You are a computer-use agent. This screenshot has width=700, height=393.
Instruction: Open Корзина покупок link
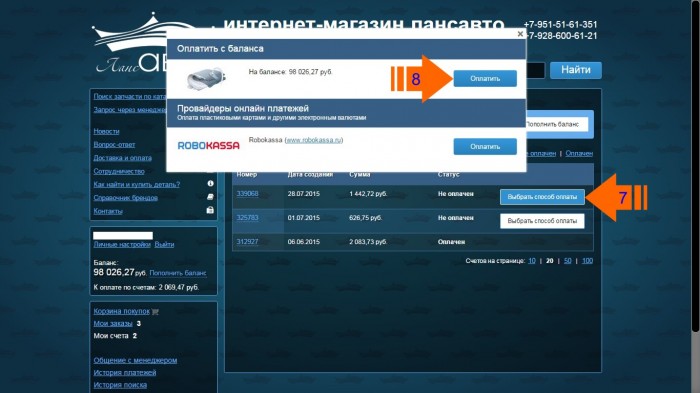[121, 311]
